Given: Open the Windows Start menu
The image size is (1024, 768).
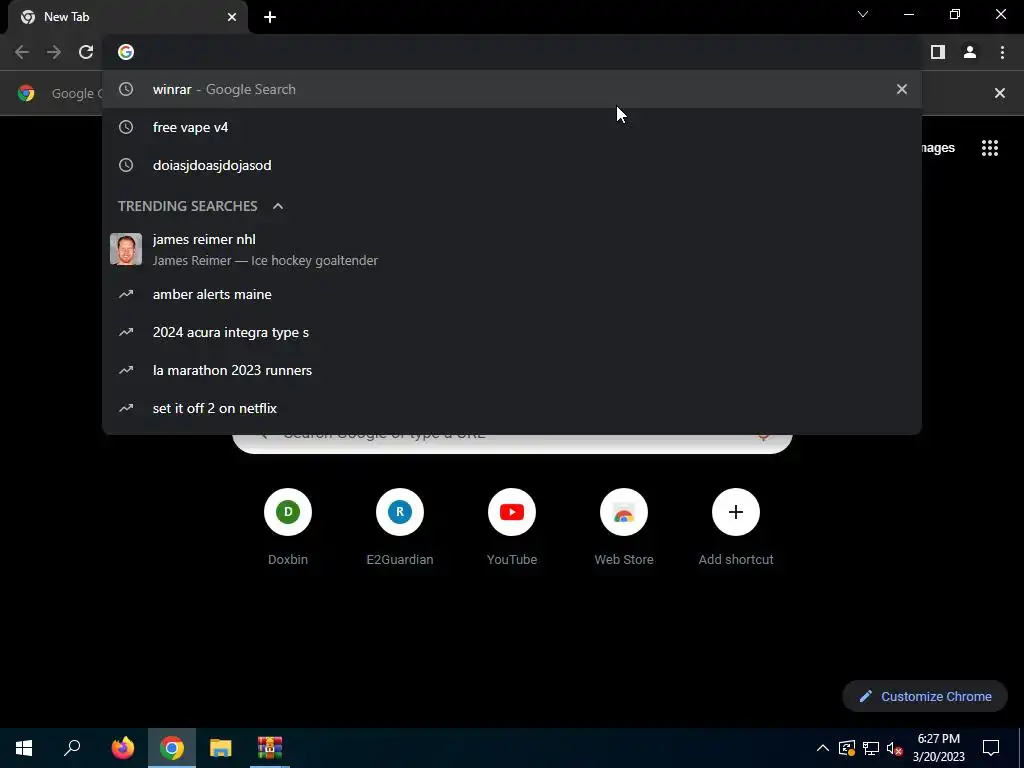Looking at the screenshot, I should tap(24, 748).
